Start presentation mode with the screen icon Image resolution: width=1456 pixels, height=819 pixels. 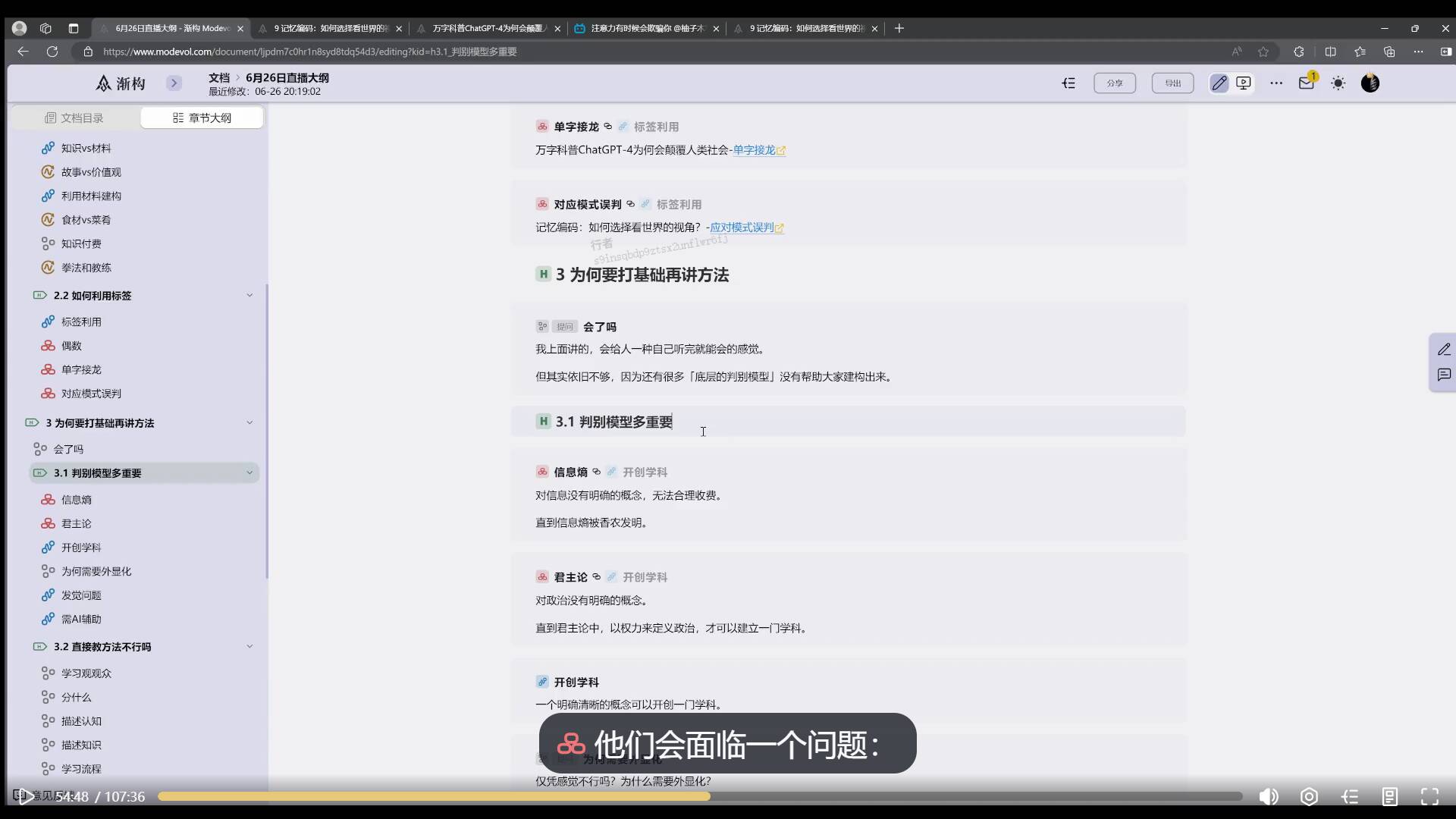point(1244,83)
